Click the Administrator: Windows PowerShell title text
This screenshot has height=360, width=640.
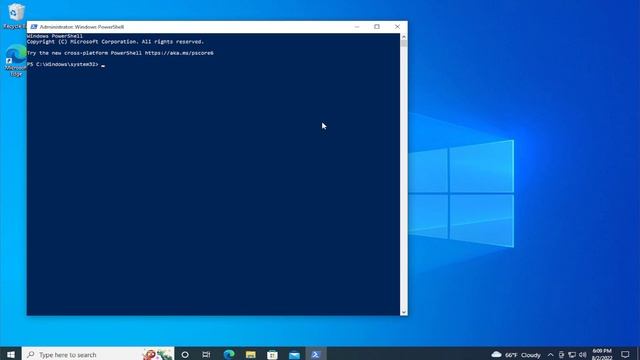(x=82, y=27)
